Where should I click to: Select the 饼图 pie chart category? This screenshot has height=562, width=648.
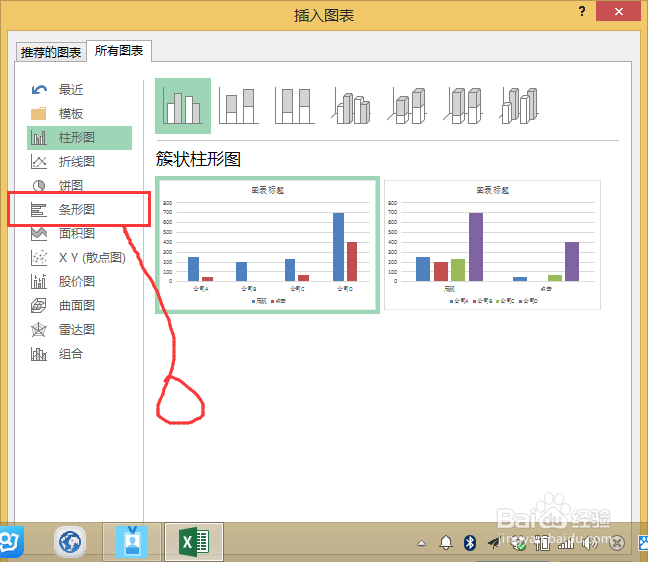point(79,186)
